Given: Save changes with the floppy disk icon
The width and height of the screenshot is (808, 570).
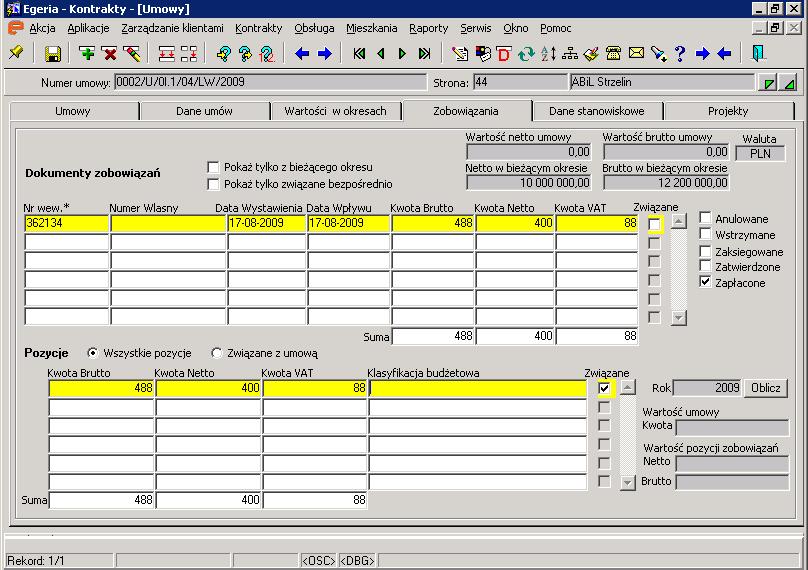Looking at the screenshot, I should [53, 54].
